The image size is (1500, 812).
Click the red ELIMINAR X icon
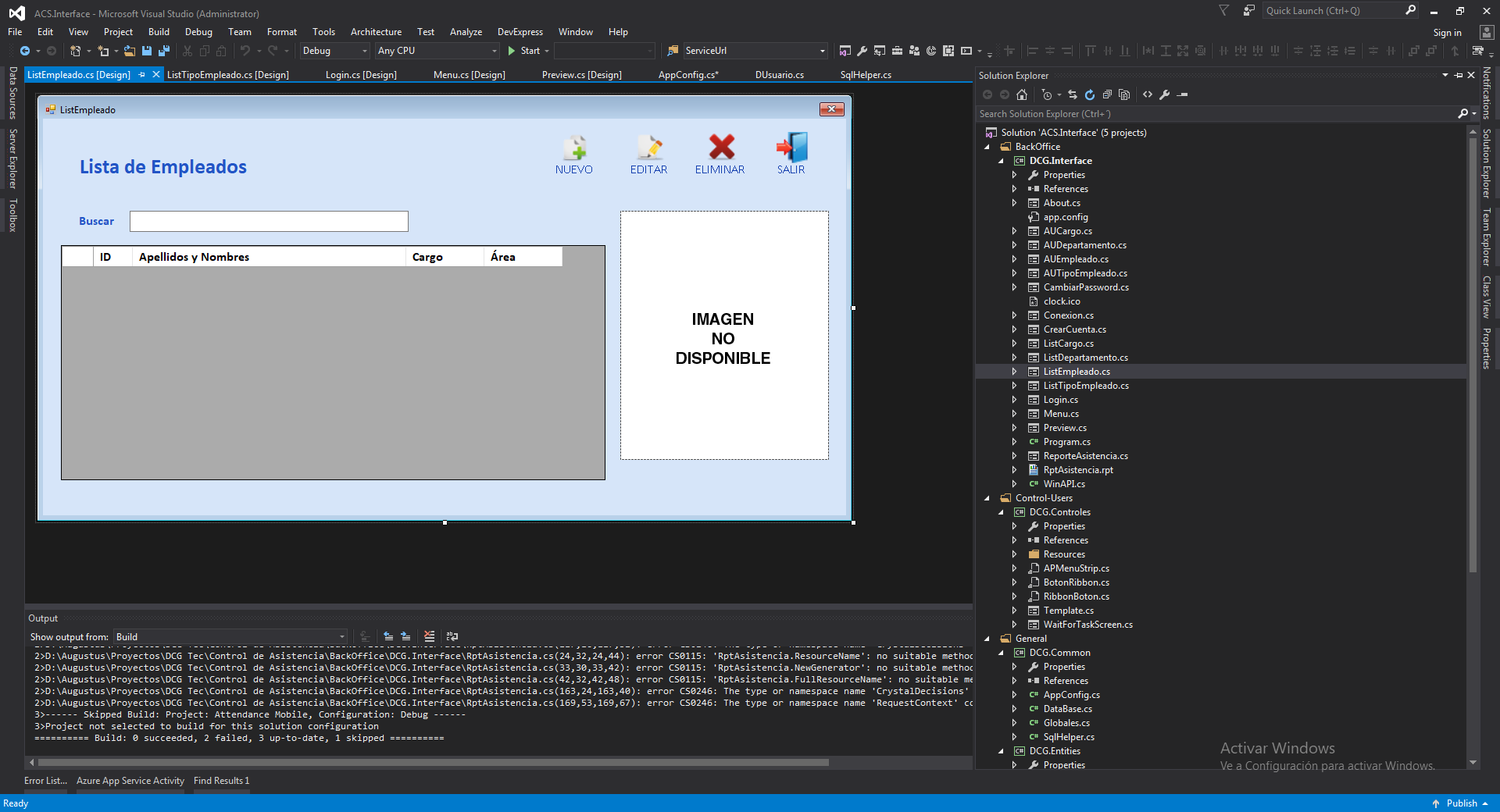coord(721,148)
